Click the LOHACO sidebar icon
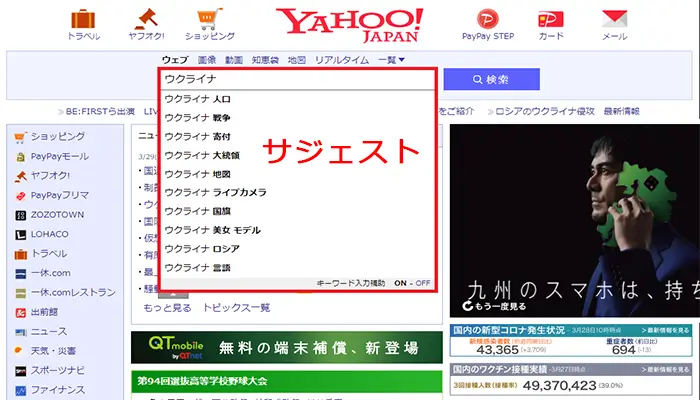The width and height of the screenshot is (700, 400). (21, 234)
